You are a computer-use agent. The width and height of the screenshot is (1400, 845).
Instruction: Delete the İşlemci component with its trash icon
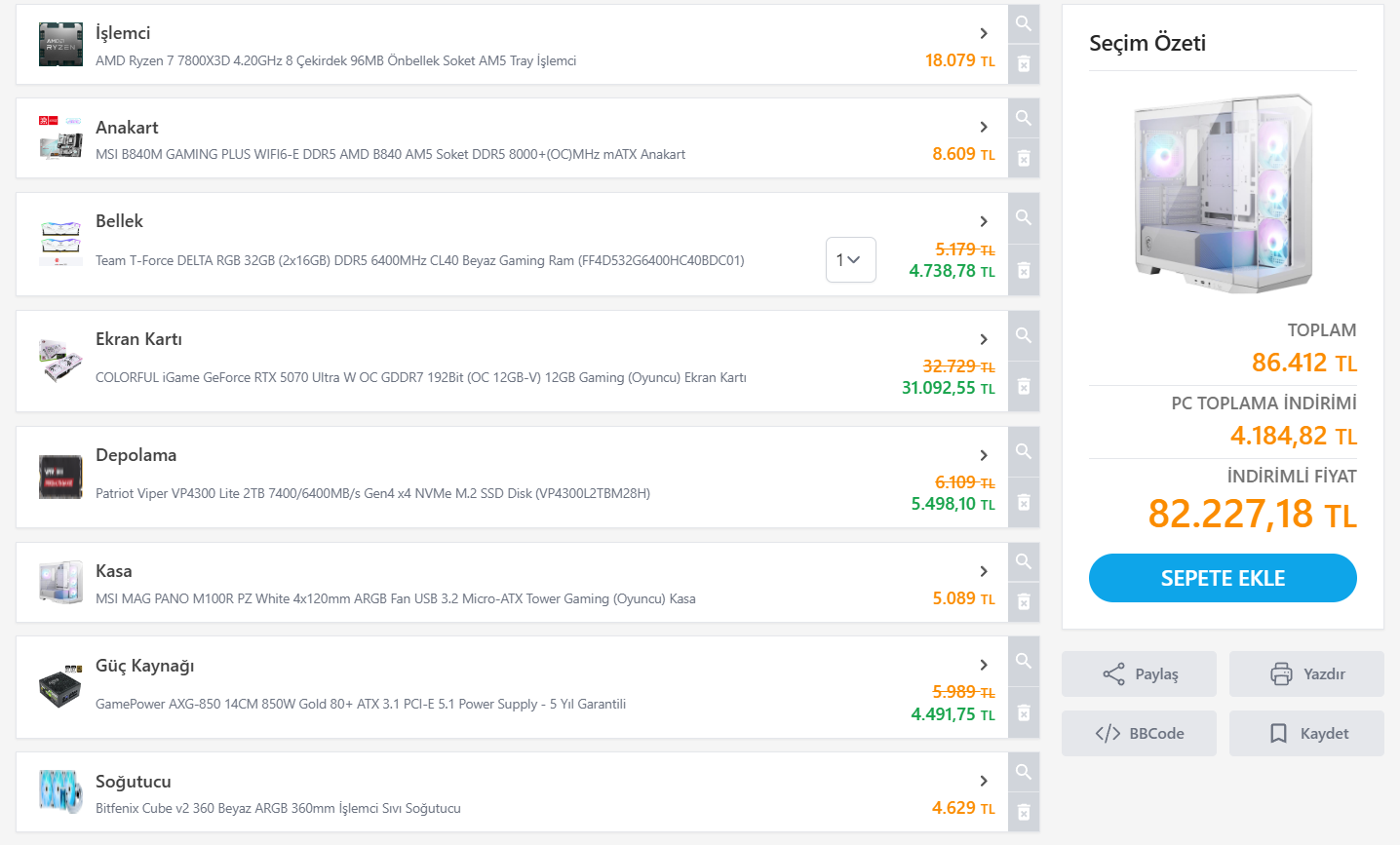[1024, 64]
